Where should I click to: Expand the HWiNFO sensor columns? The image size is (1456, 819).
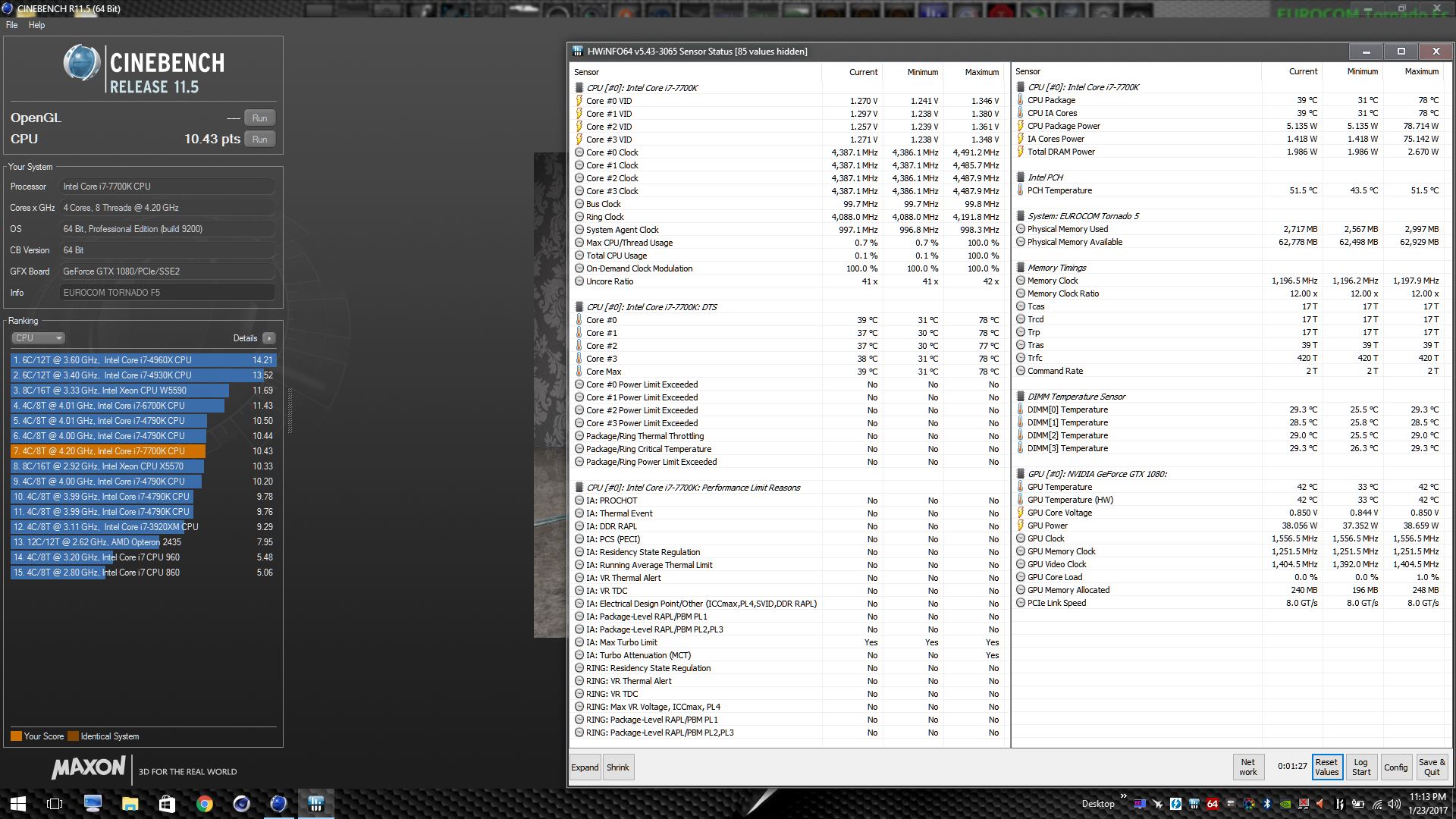point(585,767)
